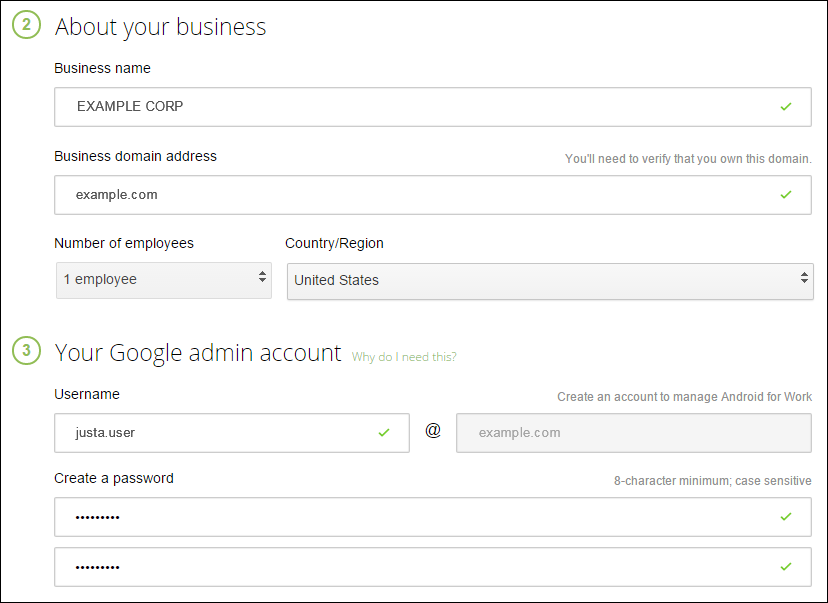This screenshot has width=828, height=603.
Task: Click the green checkmark in domain address field
Action: (x=786, y=195)
